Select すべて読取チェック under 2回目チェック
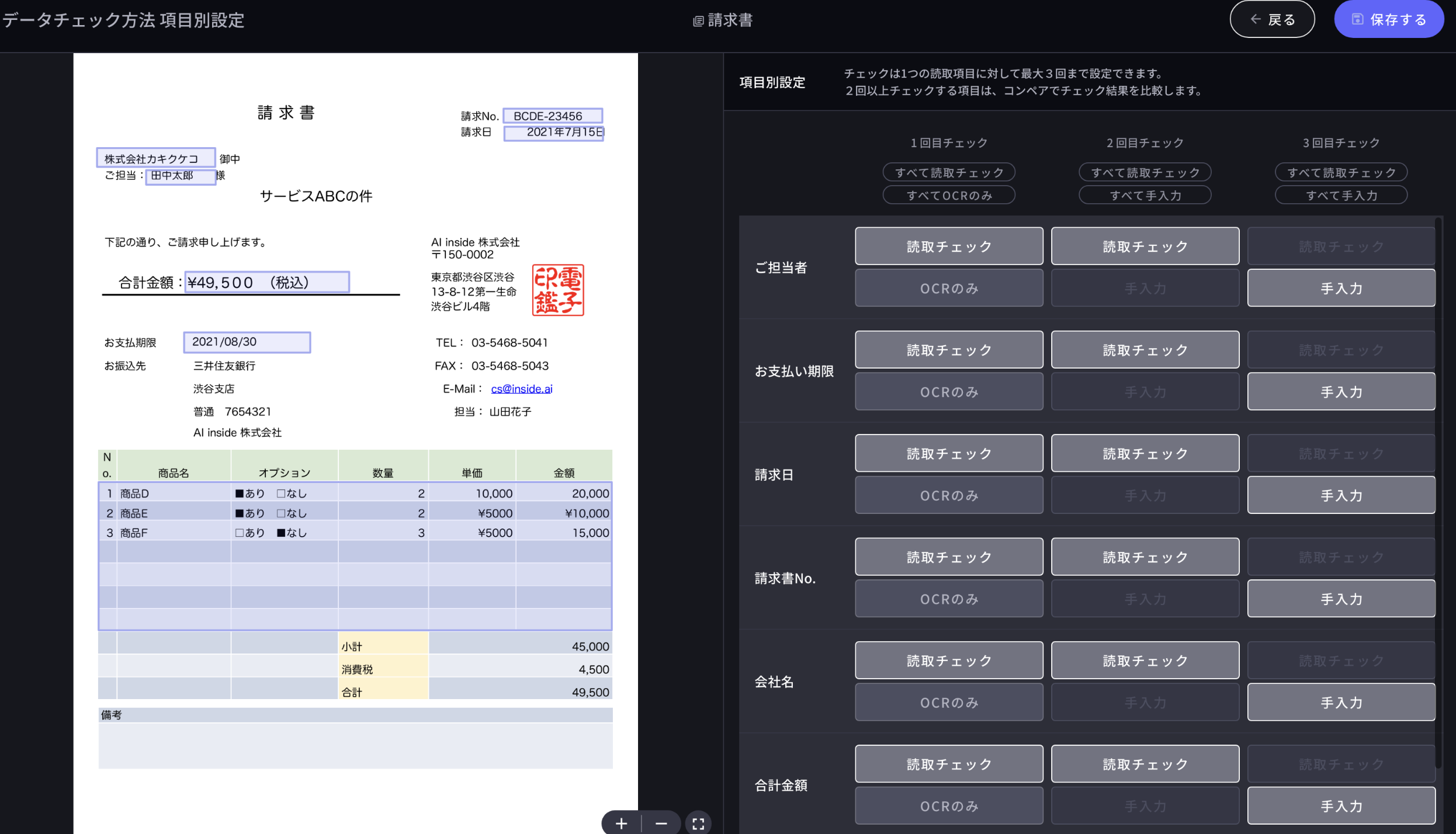This screenshot has height=834, width=1456. 1145,172
